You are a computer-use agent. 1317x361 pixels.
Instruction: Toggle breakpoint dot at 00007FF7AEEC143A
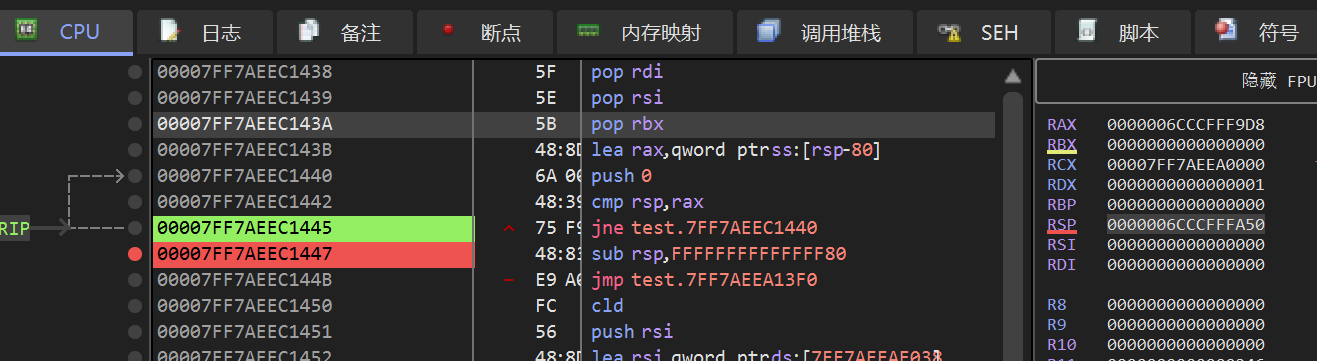click(135, 124)
